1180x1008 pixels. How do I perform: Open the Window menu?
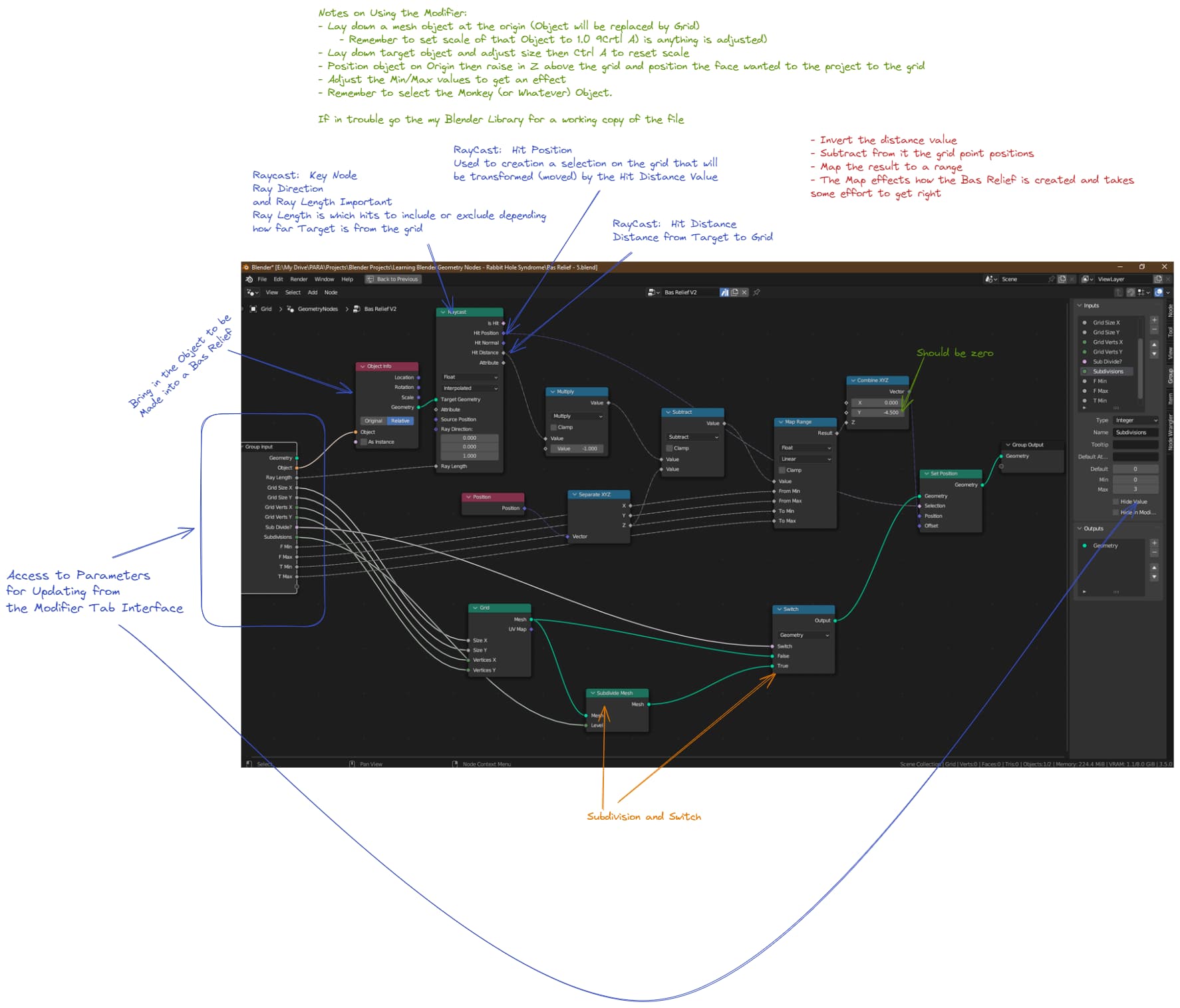tap(324, 279)
